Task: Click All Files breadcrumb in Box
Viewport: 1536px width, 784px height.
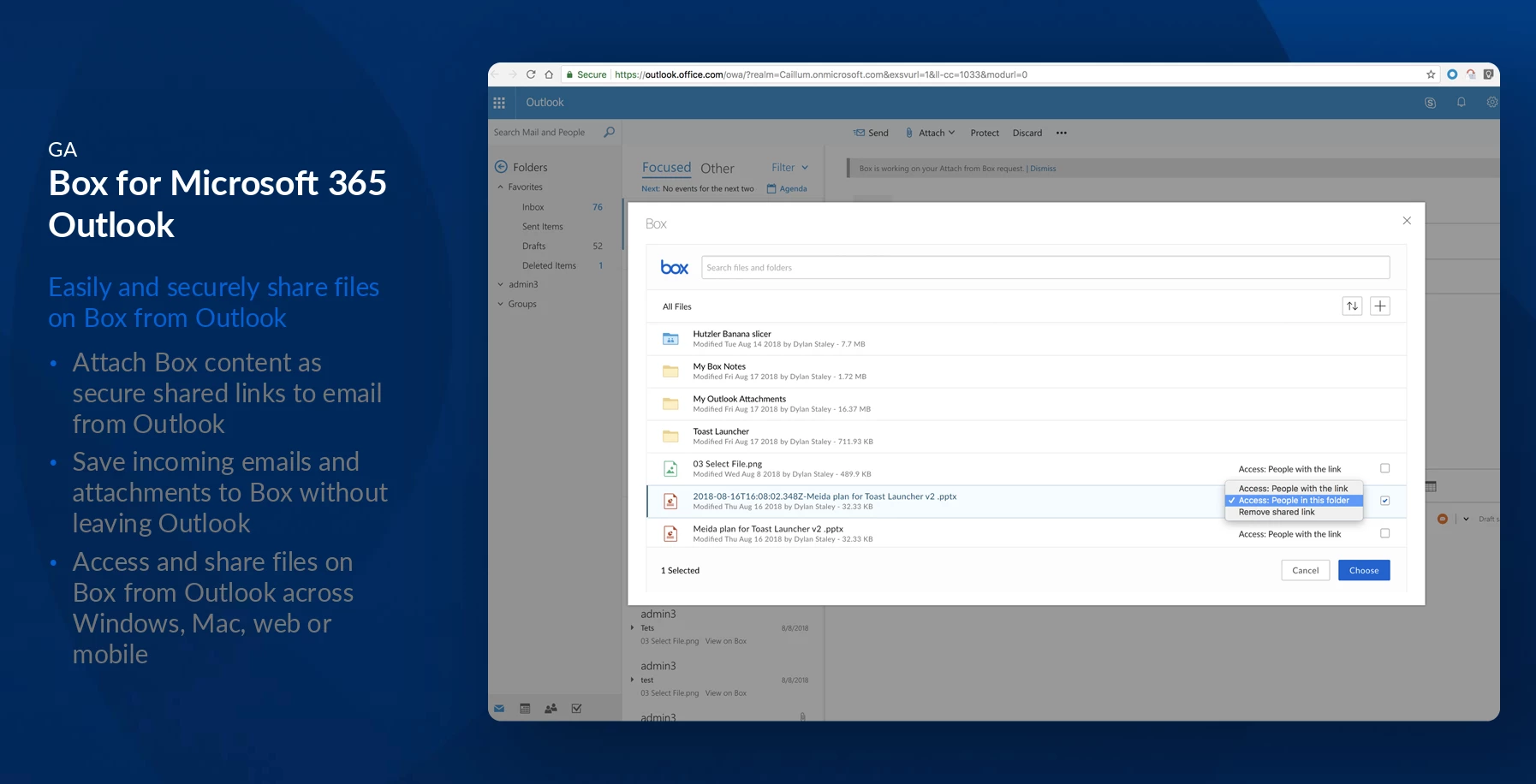Action: point(676,306)
